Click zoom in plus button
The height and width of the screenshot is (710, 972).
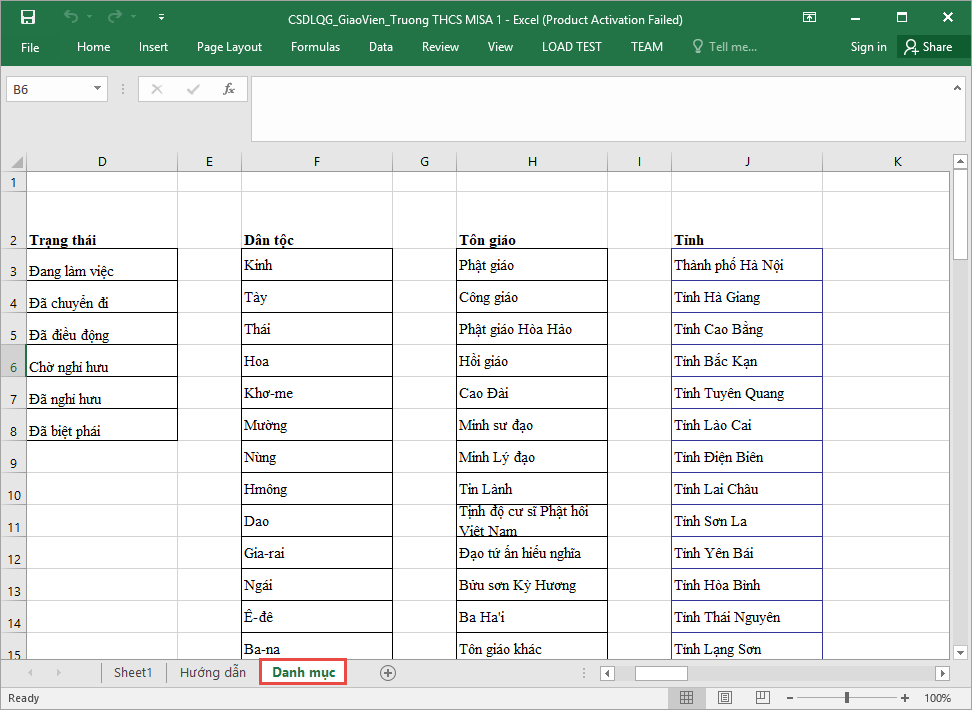pyautogui.click(x=906, y=697)
